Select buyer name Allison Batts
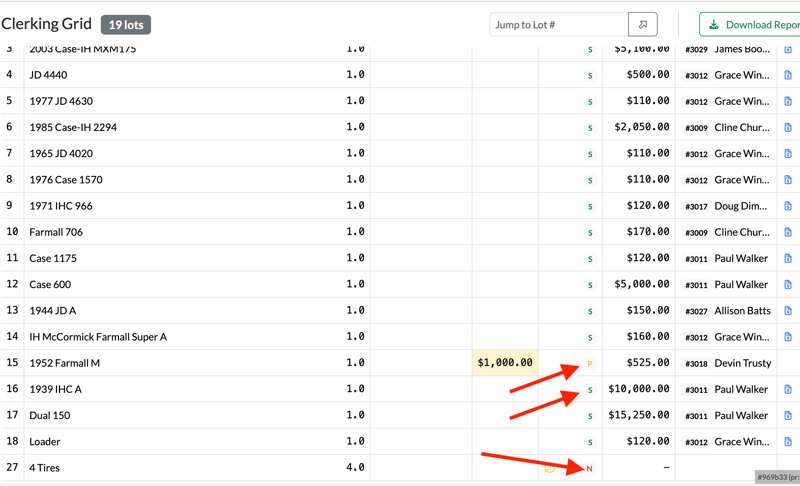Image resolution: width=800 pixels, height=486 pixels. 742,311
